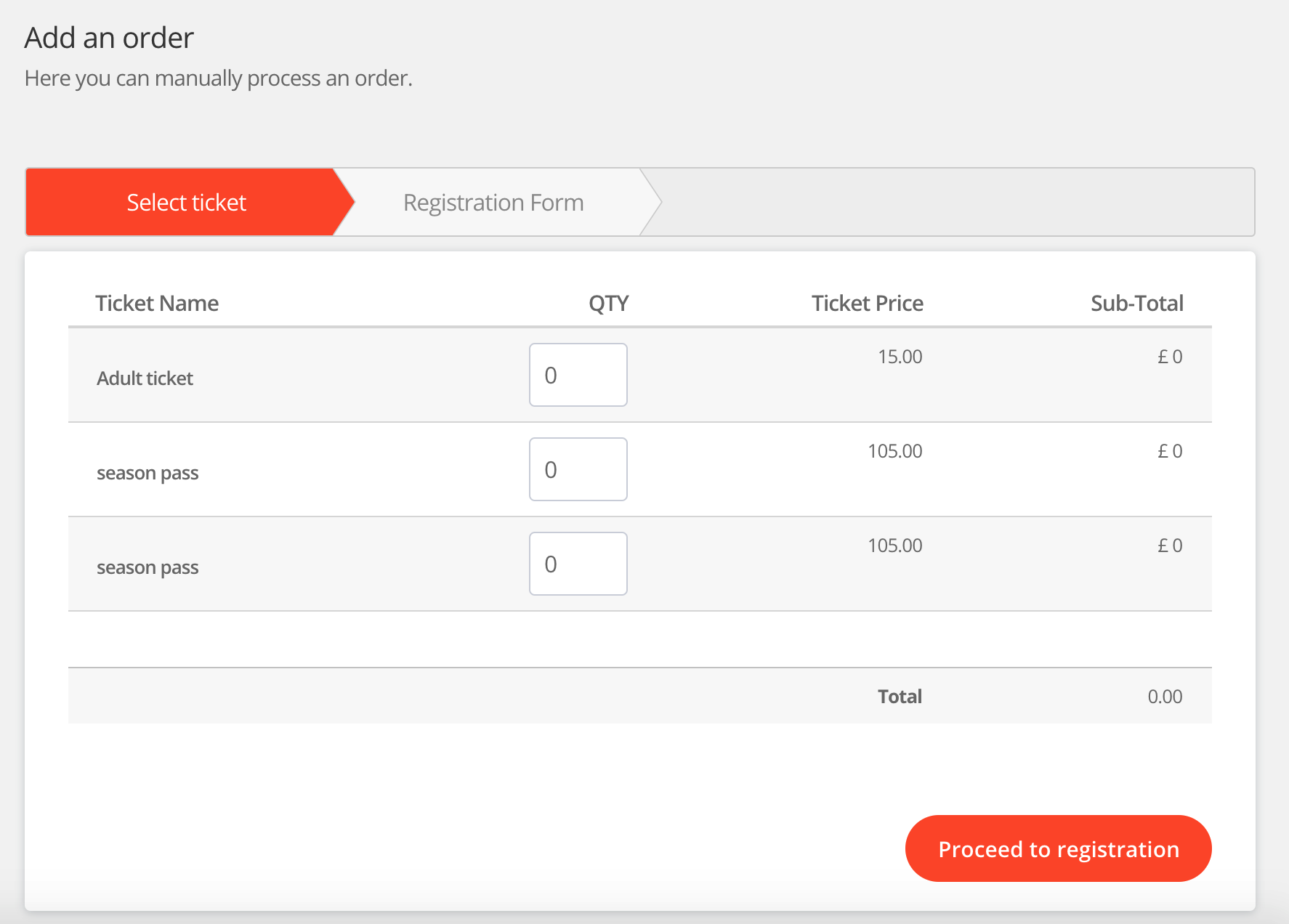This screenshot has height=924, width=1289.
Task: Click the Add an order heading
Action: tap(109, 38)
